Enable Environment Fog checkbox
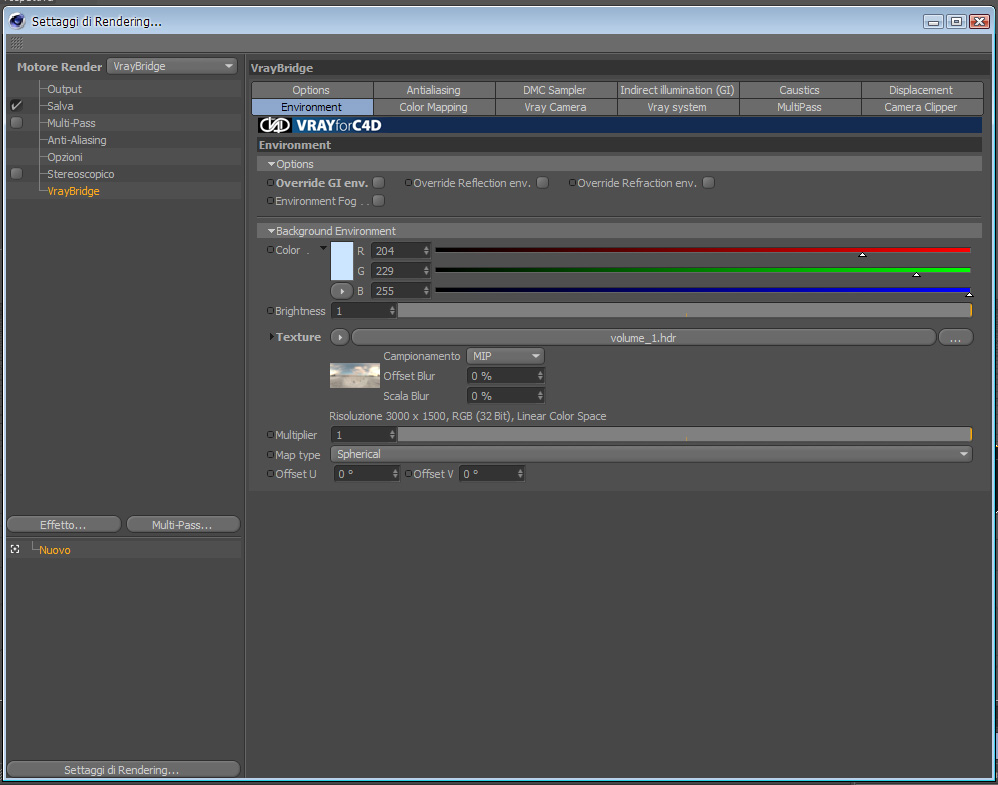 pos(379,201)
